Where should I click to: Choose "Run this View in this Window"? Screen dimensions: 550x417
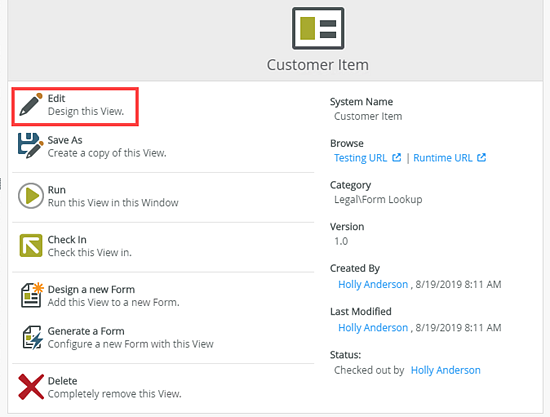(113, 203)
